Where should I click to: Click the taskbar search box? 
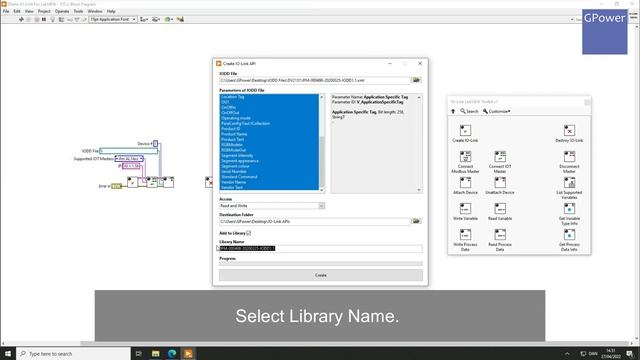[73, 353]
